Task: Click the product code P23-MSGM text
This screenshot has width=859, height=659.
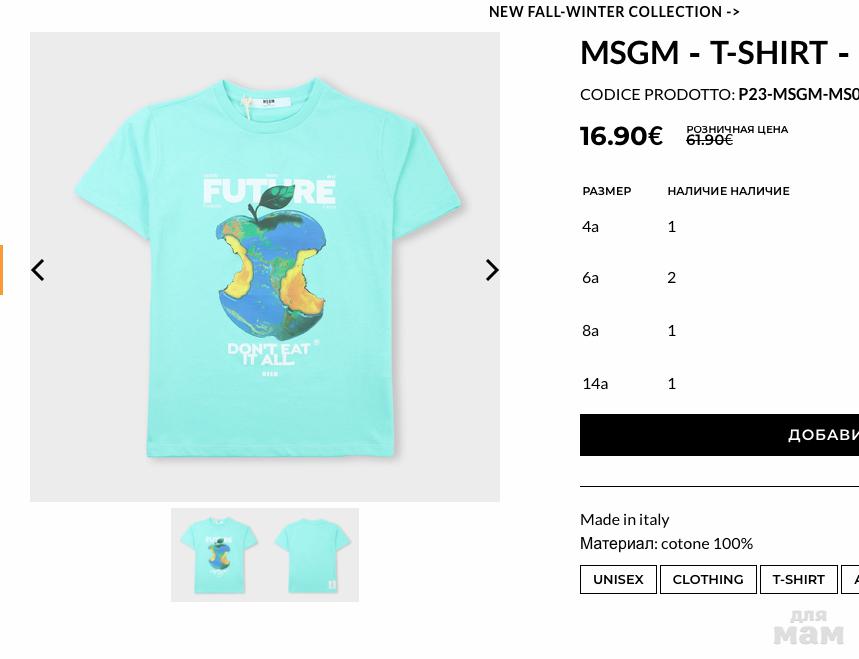Action: 798,94
